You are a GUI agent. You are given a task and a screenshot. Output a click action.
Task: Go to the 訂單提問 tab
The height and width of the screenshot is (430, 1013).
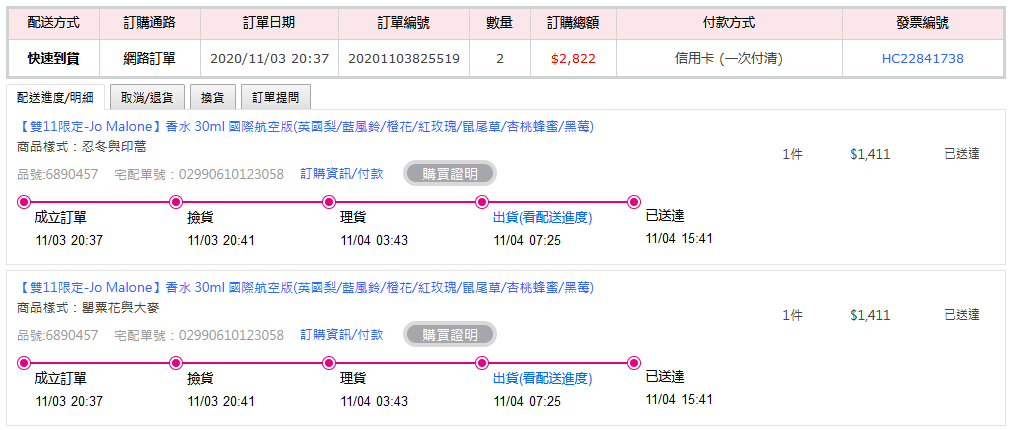point(276,97)
